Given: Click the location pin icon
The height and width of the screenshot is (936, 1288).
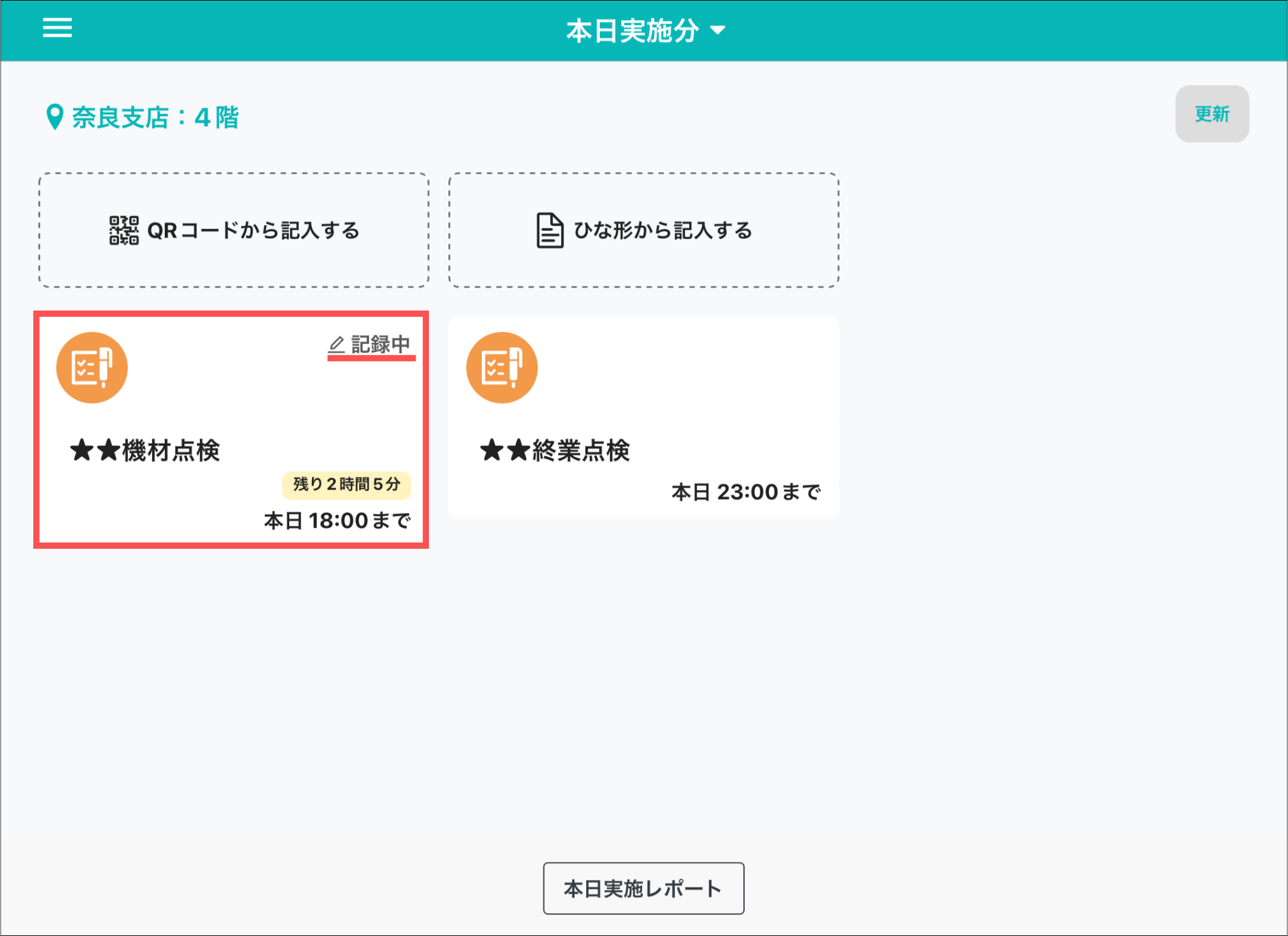Looking at the screenshot, I should coord(55,117).
